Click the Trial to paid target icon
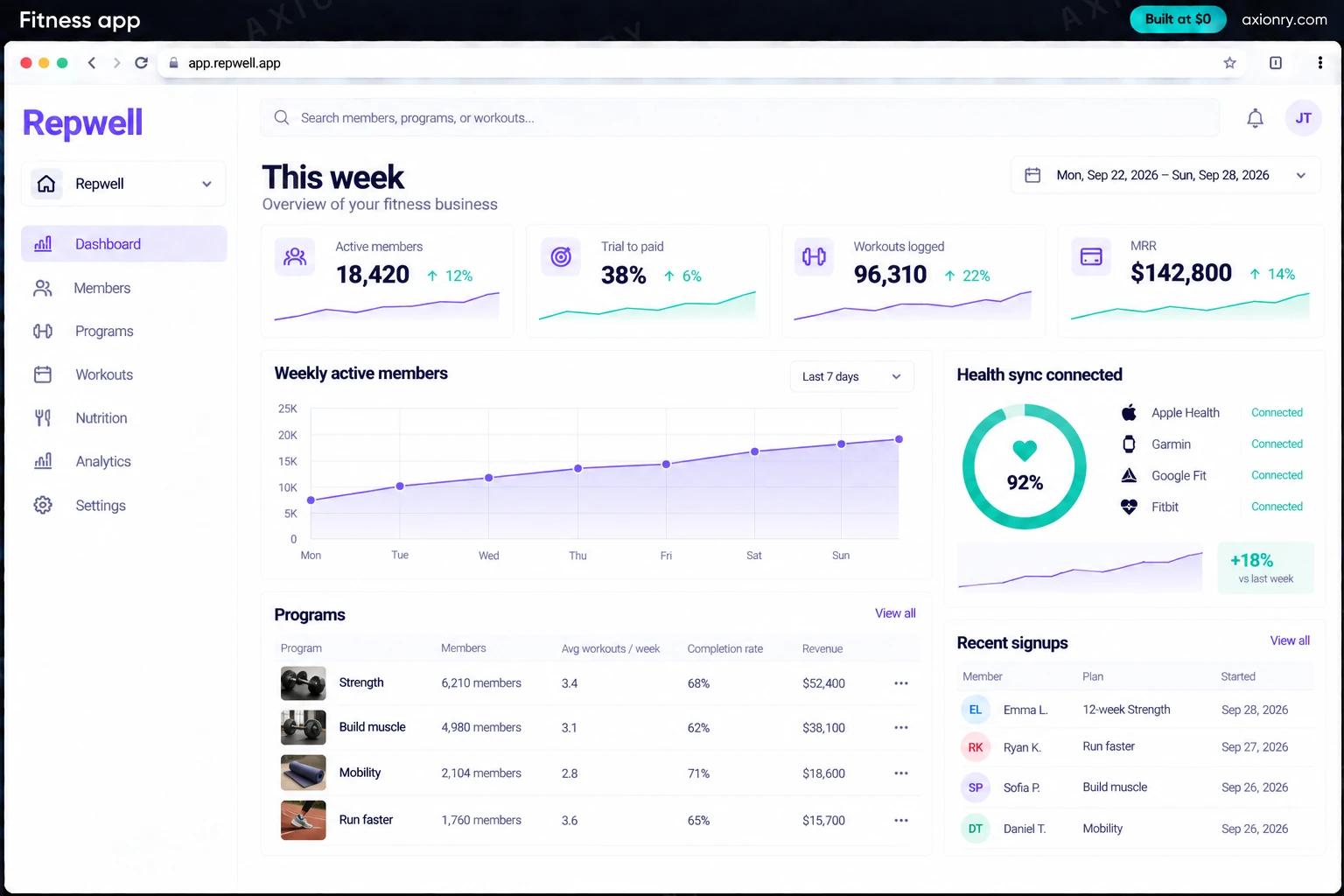Screen dimensions: 1344x896 pos(561,257)
